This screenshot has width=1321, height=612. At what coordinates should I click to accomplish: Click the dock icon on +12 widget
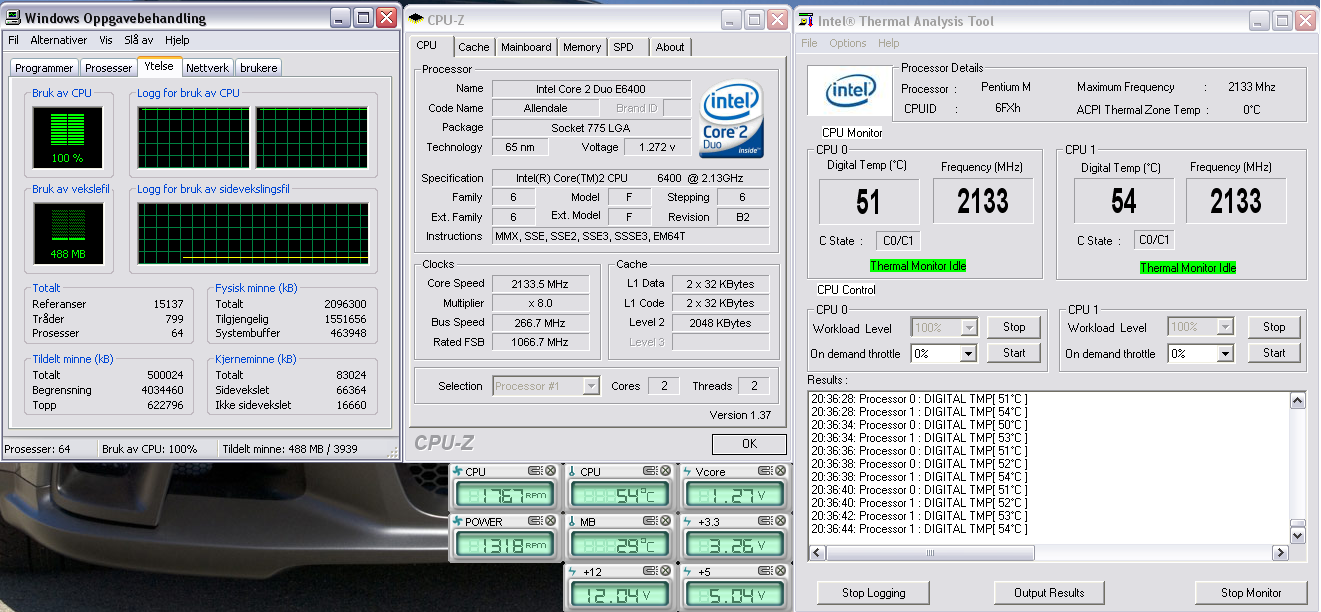[650, 571]
